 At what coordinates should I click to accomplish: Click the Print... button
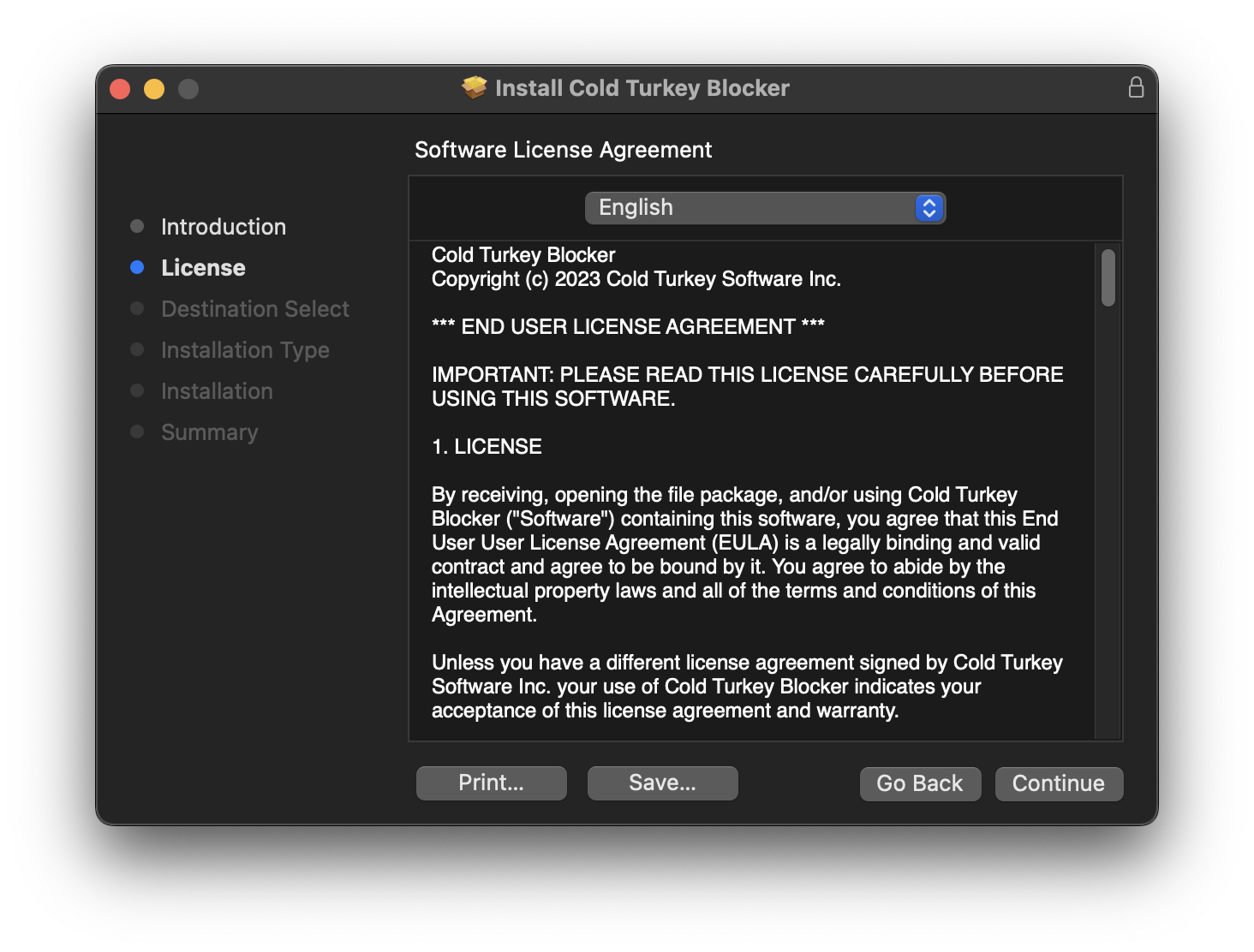tap(492, 783)
